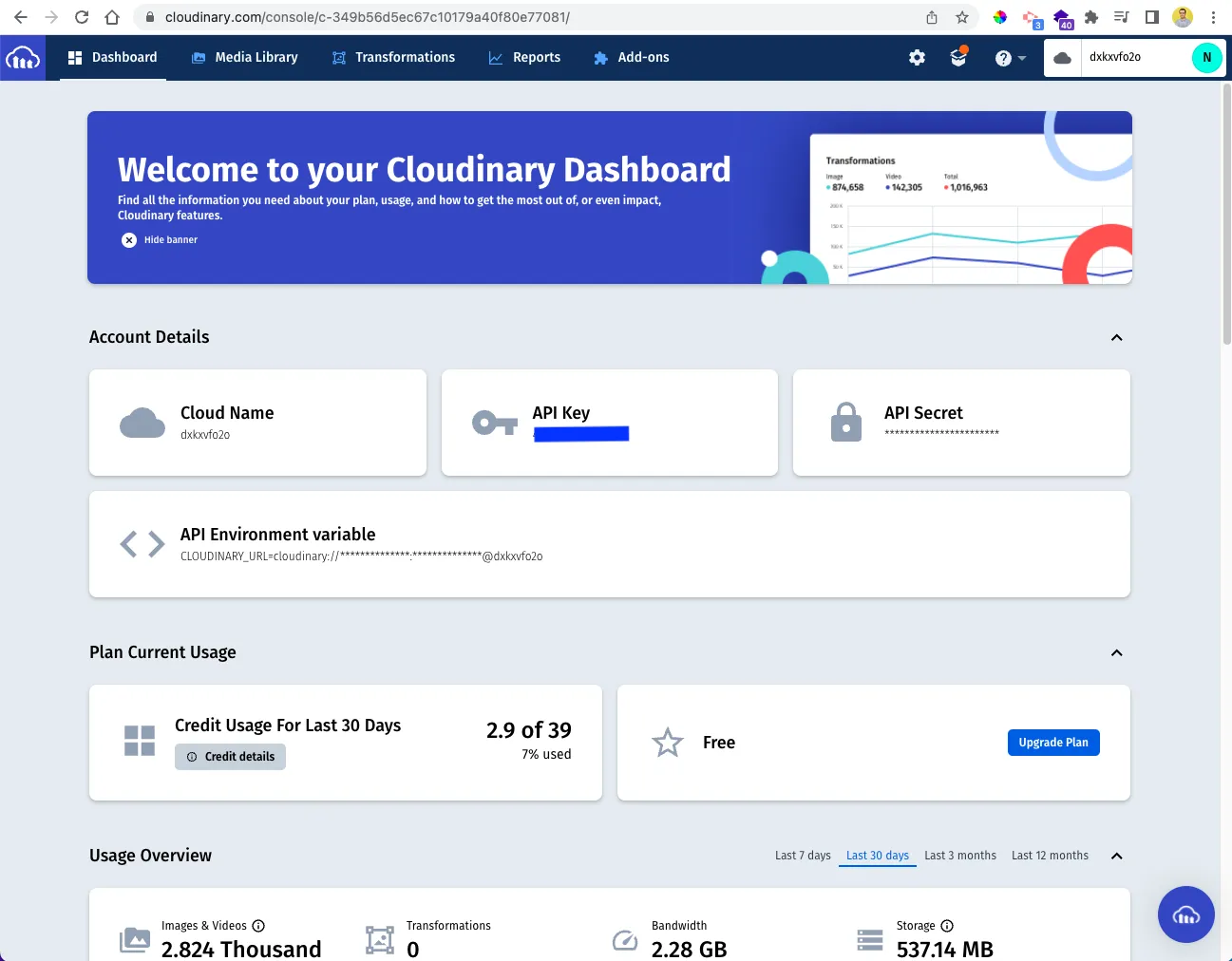Open the Dashboard tab
The height and width of the screenshot is (961, 1232).
coord(113,58)
